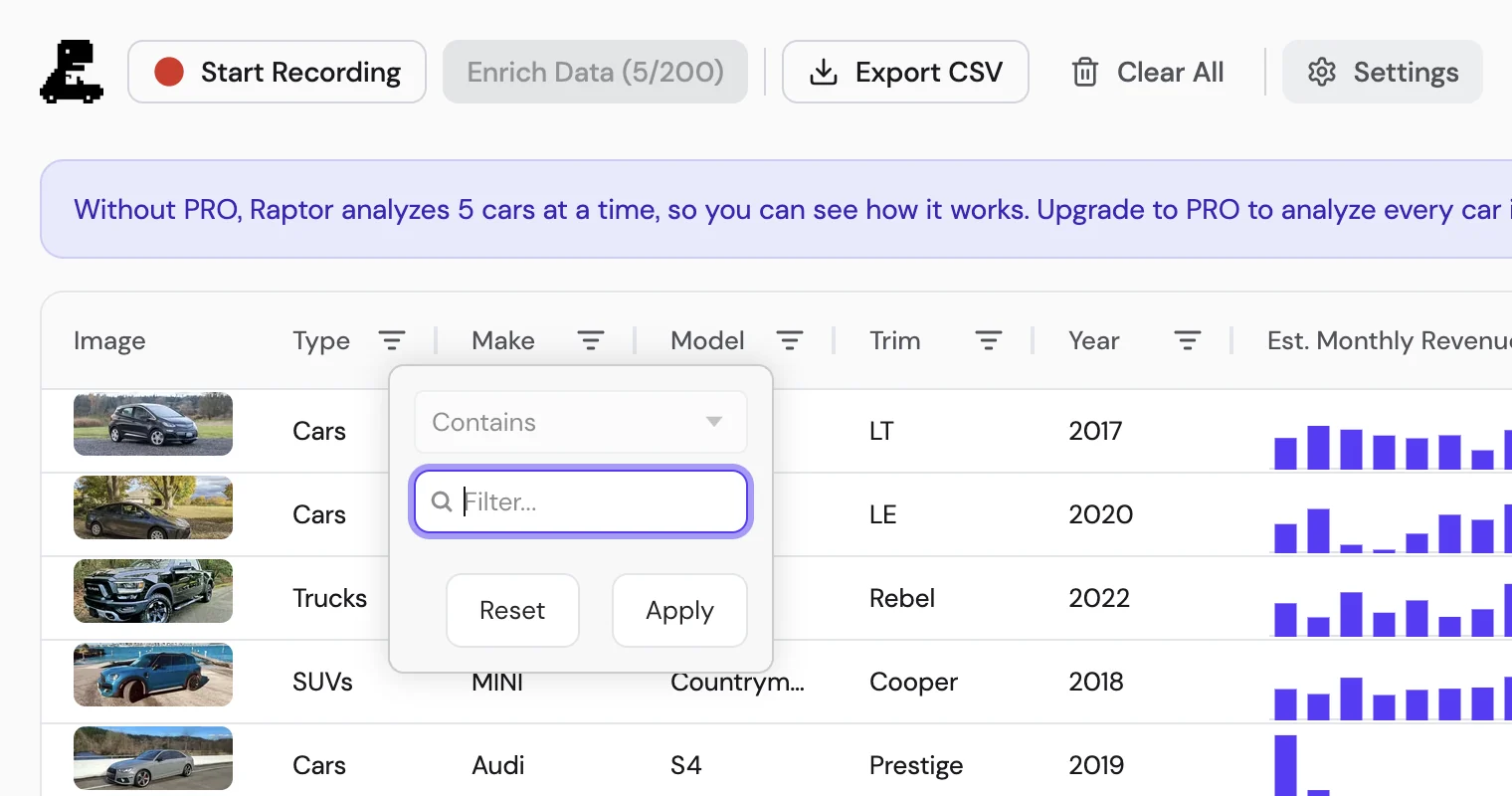
Task: Click the red record dot icon
Action: tap(169, 72)
